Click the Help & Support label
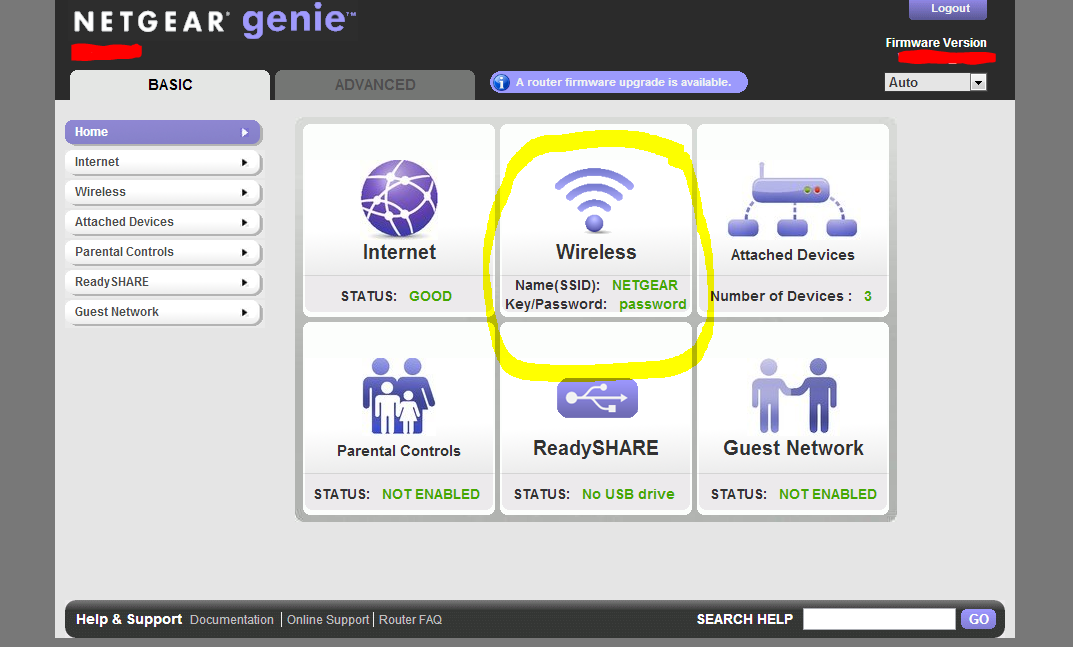 [129, 620]
